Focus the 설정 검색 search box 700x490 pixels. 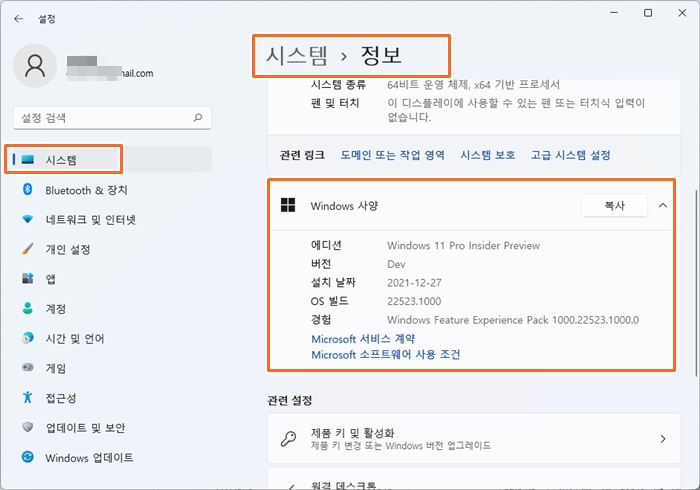coord(112,118)
